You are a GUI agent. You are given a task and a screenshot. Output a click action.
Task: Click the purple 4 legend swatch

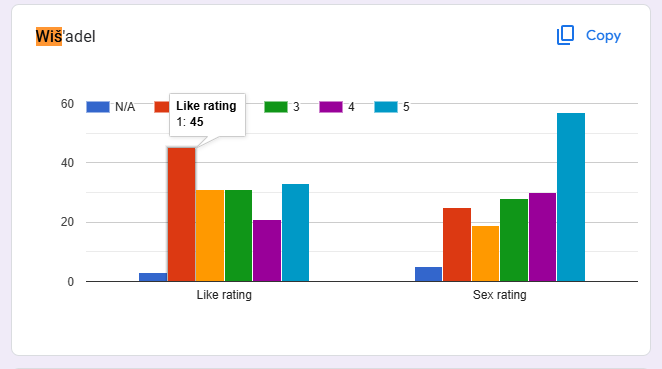click(331, 107)
